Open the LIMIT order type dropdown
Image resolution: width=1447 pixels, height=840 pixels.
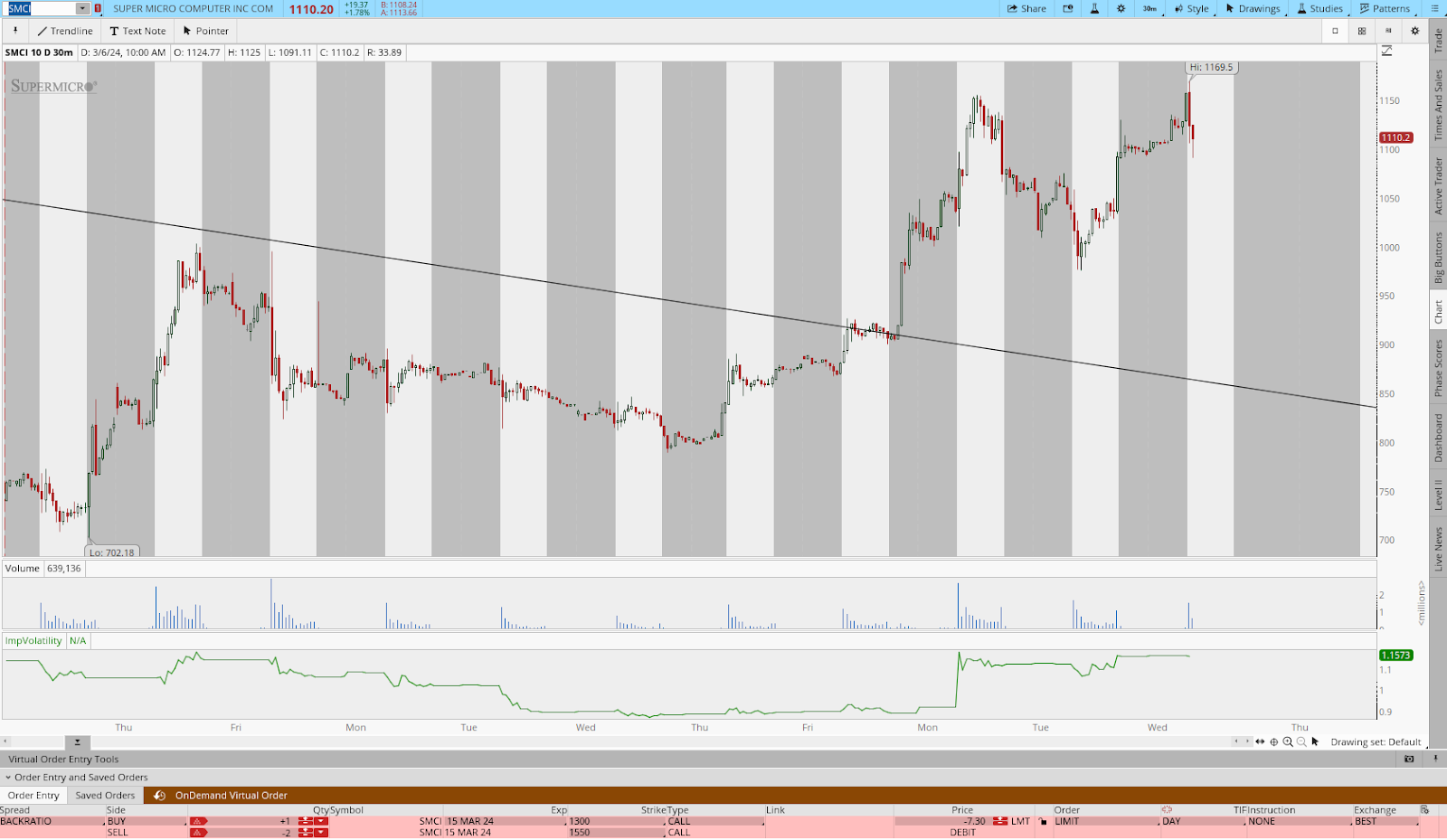click(1107, 822)
